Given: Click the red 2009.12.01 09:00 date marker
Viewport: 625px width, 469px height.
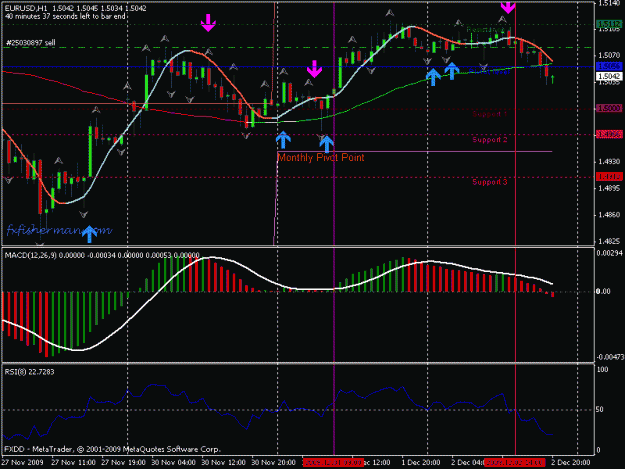Looking at the screenshot, I should (x=333, y=463).
